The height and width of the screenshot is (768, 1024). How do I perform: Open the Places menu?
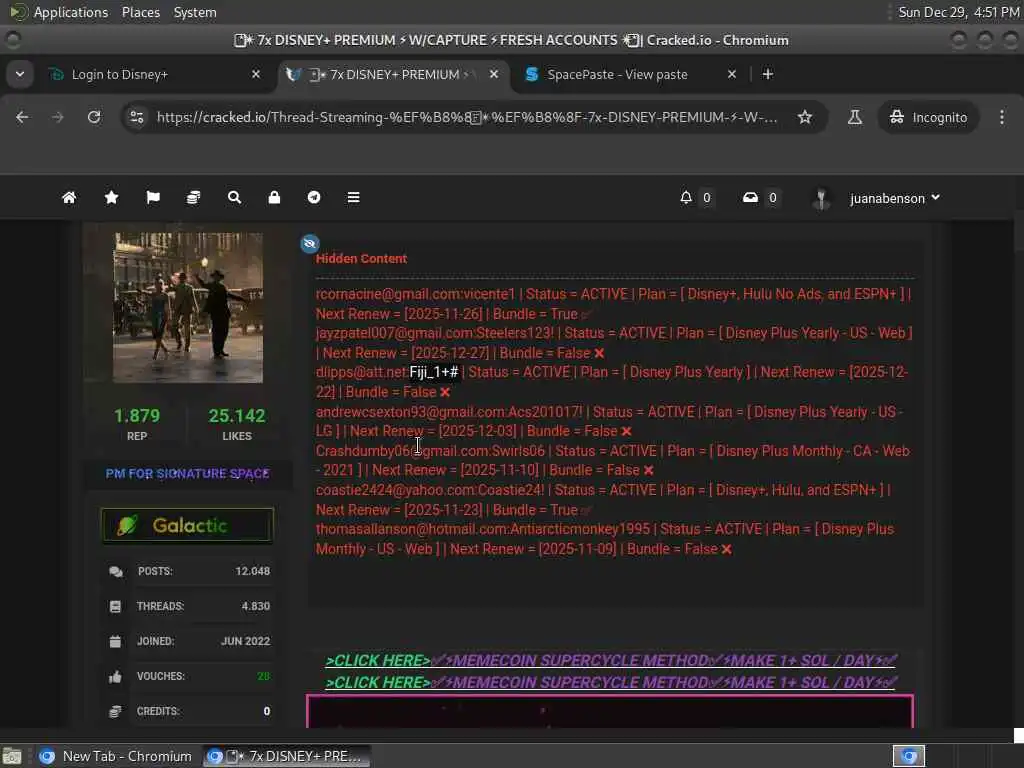[140, 12]
